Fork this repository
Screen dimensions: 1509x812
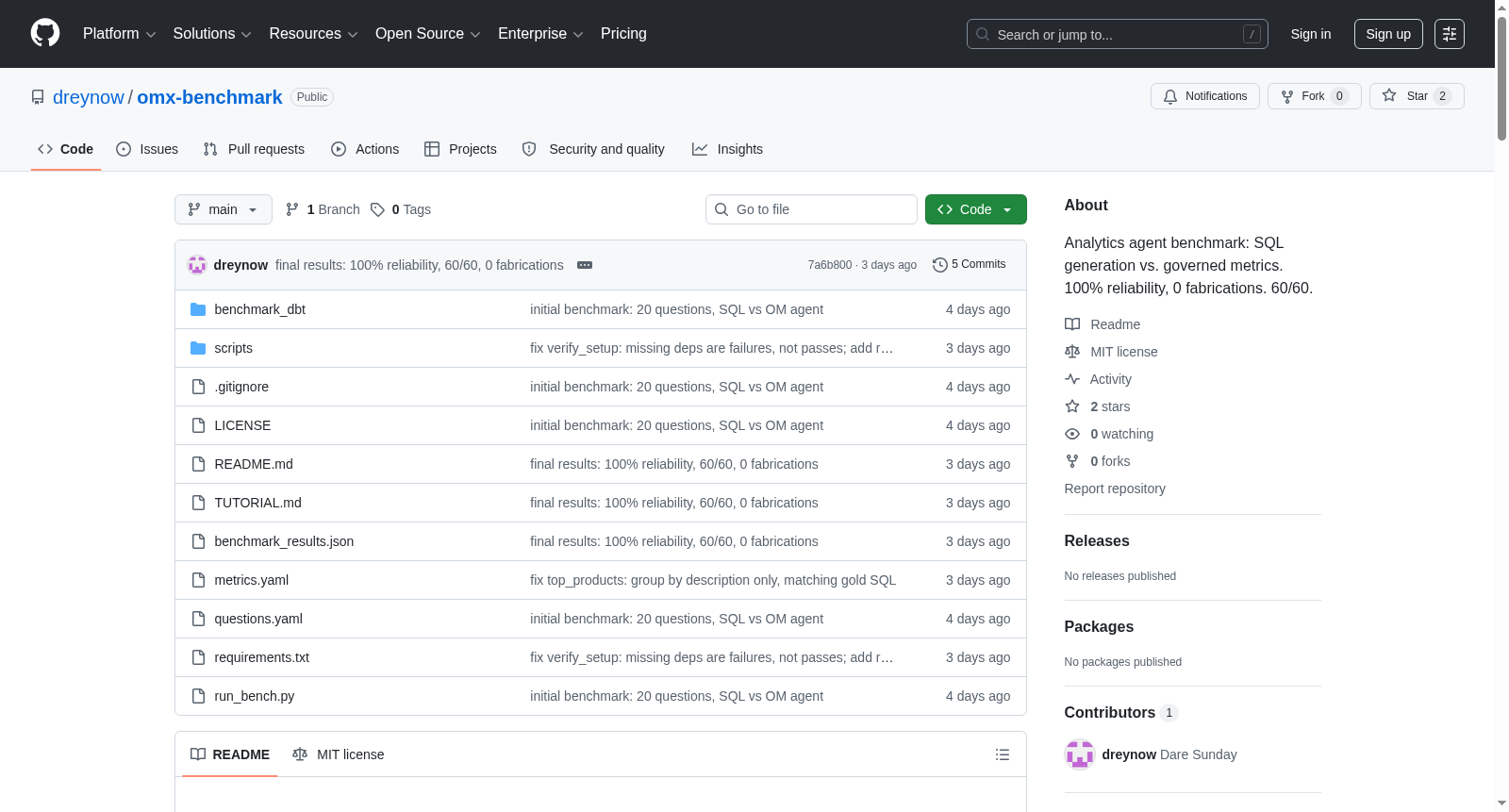point(1315,96)
